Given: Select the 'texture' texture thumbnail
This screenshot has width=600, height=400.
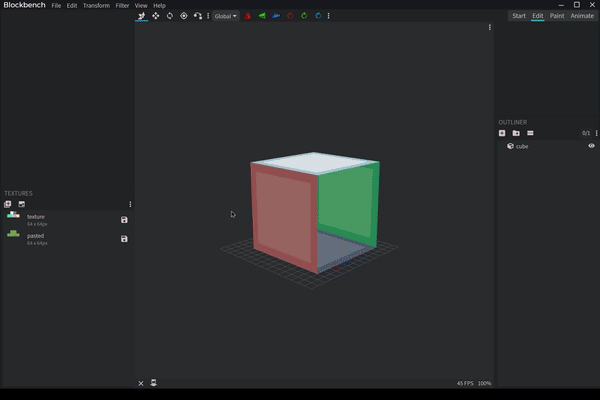Looking at the screenshot, I should (x=13, y=215).
